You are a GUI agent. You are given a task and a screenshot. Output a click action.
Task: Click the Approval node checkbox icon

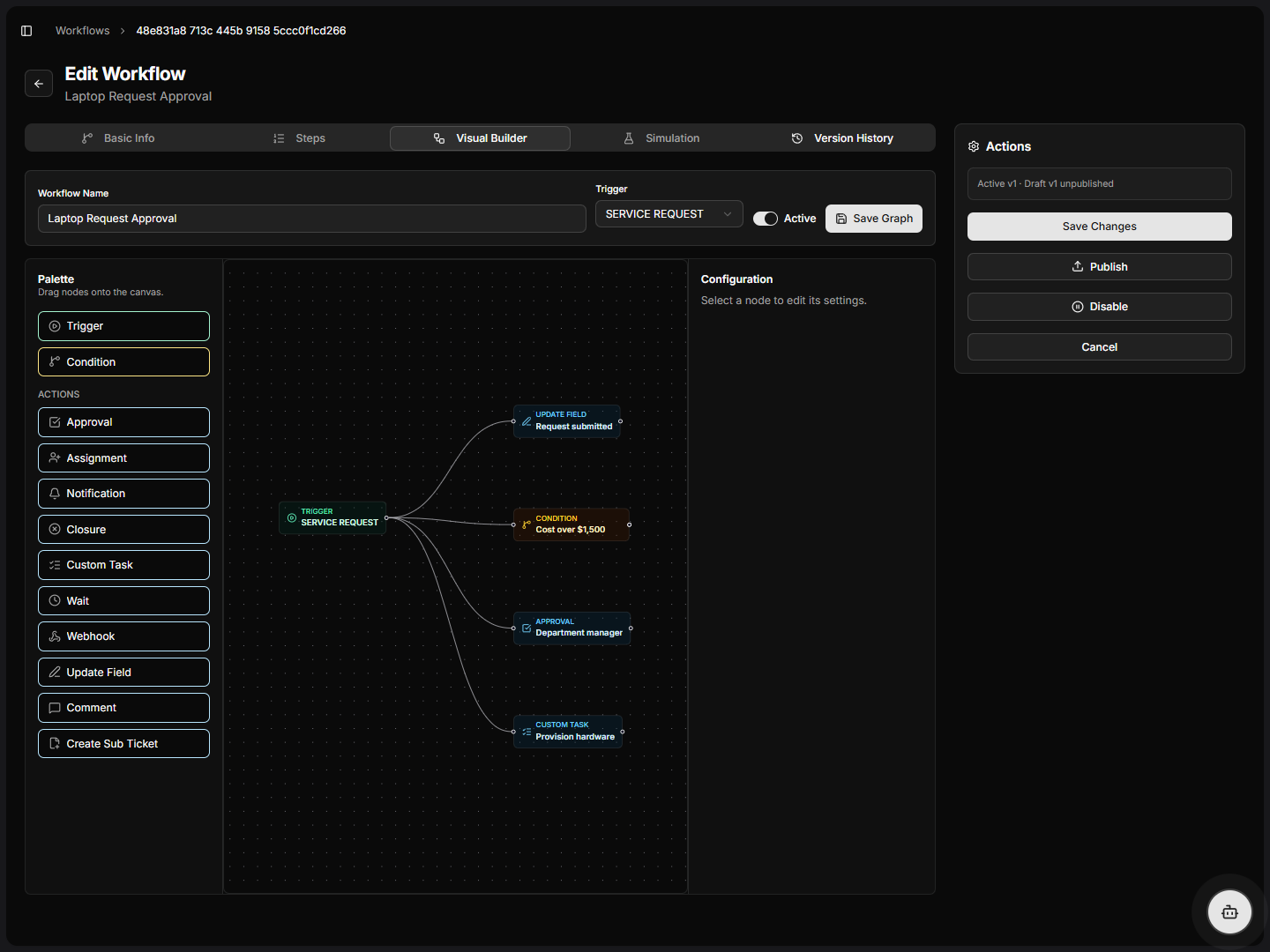[527, 628]
